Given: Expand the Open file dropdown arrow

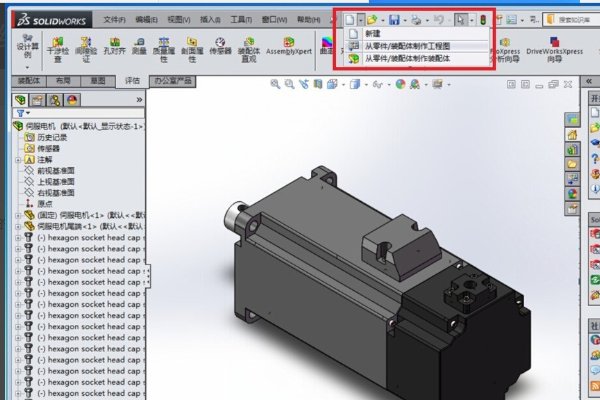Looking at the screenshot, I should click(x=383, y=20).
